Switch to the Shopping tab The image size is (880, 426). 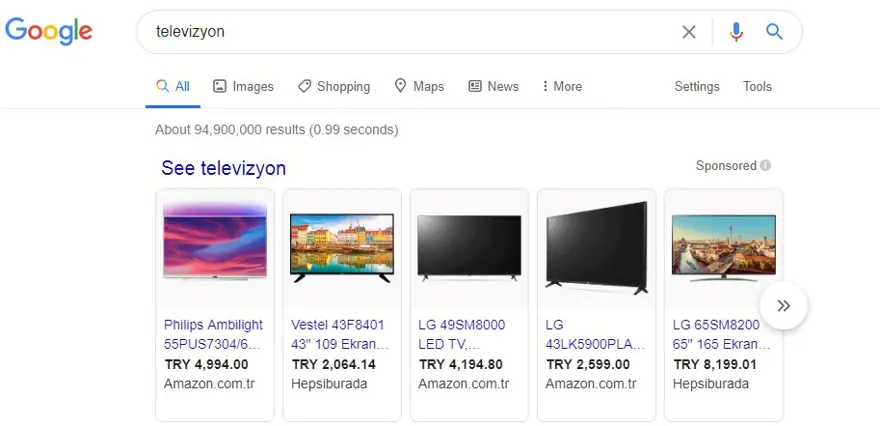(334, 86)
